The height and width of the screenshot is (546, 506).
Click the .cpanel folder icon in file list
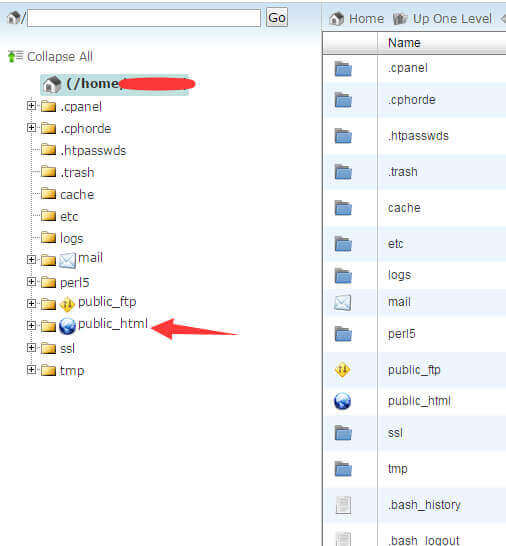(343, 69)
